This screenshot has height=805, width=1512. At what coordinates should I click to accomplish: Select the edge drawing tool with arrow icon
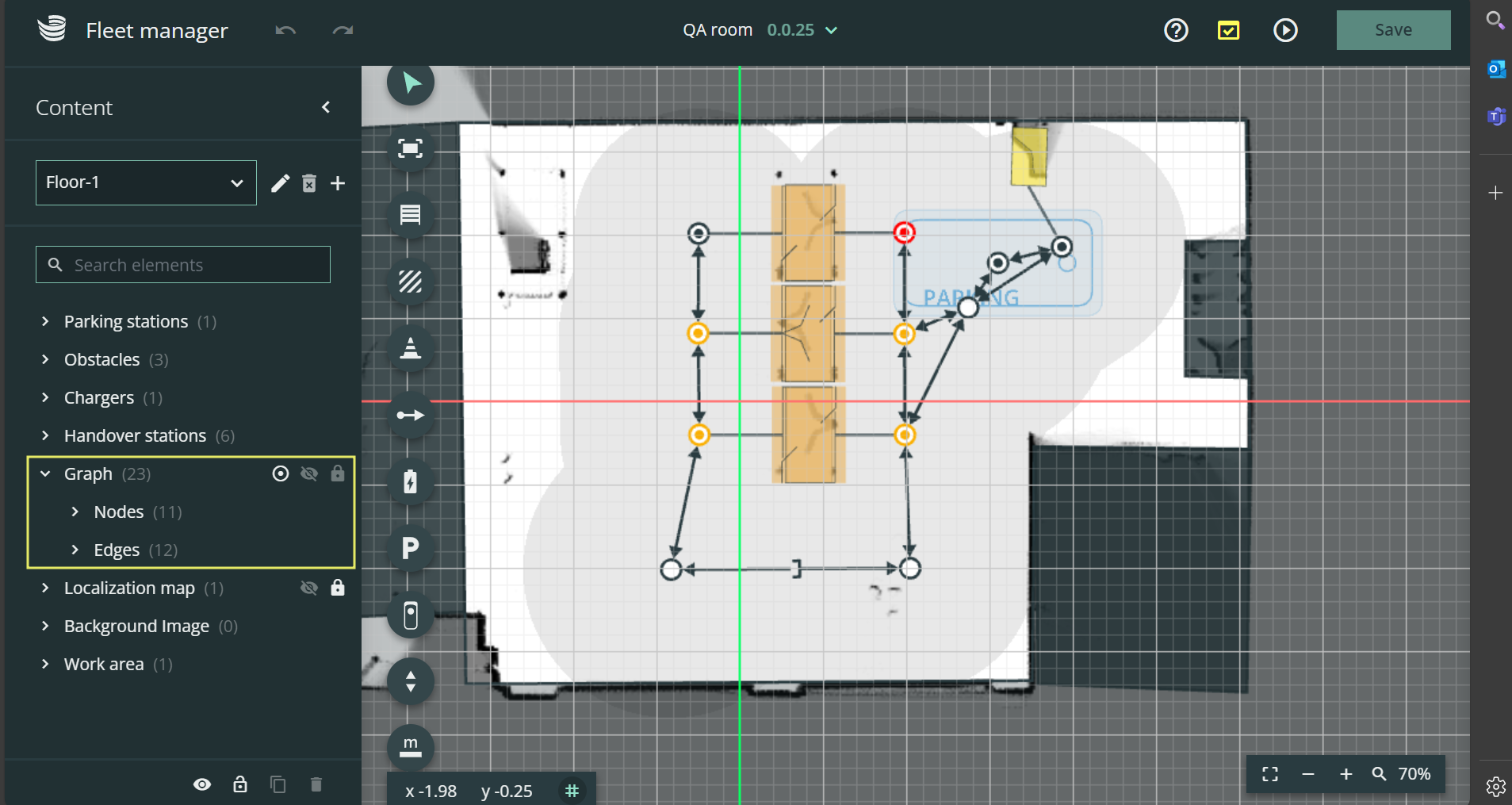coord(410,413)
